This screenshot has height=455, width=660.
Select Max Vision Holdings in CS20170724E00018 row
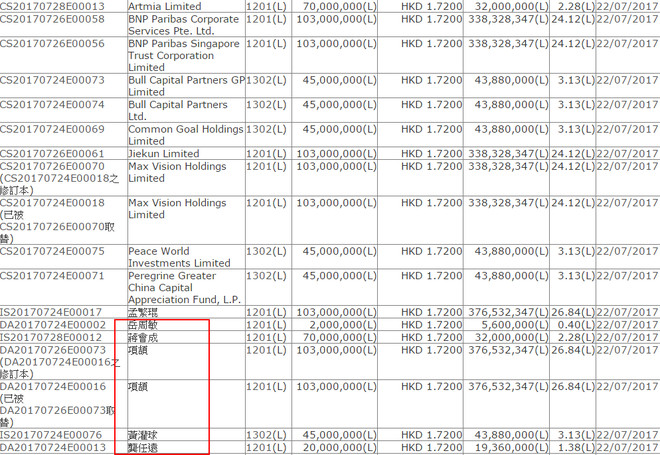point(177,208)
